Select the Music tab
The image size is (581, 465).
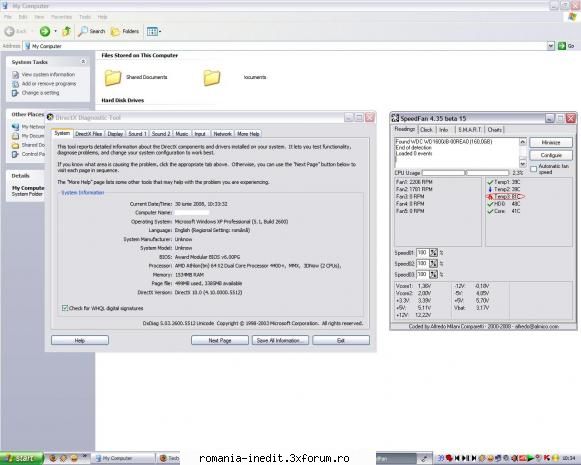(x=182, y=134)
